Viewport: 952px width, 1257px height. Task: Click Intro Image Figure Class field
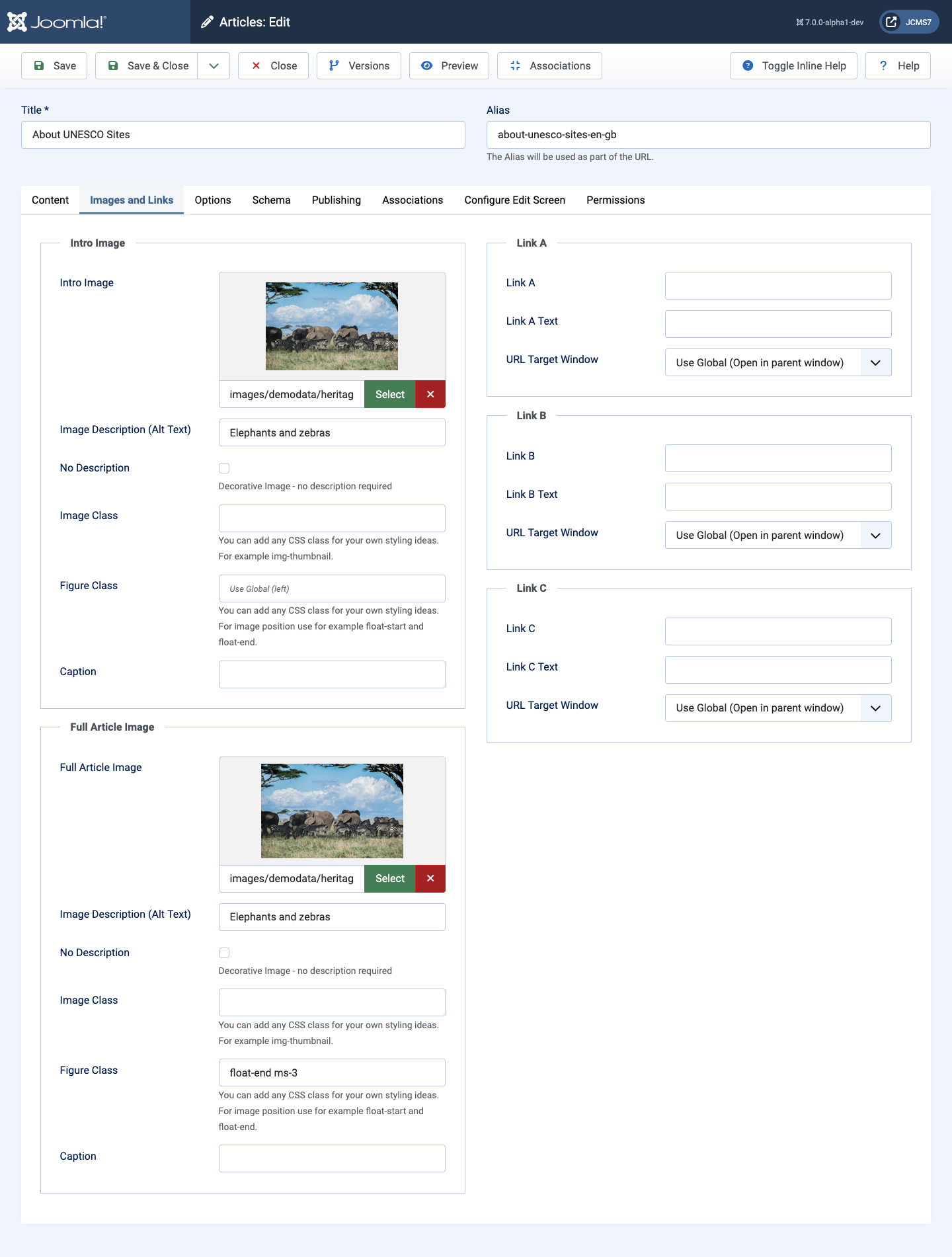point(332,588)
